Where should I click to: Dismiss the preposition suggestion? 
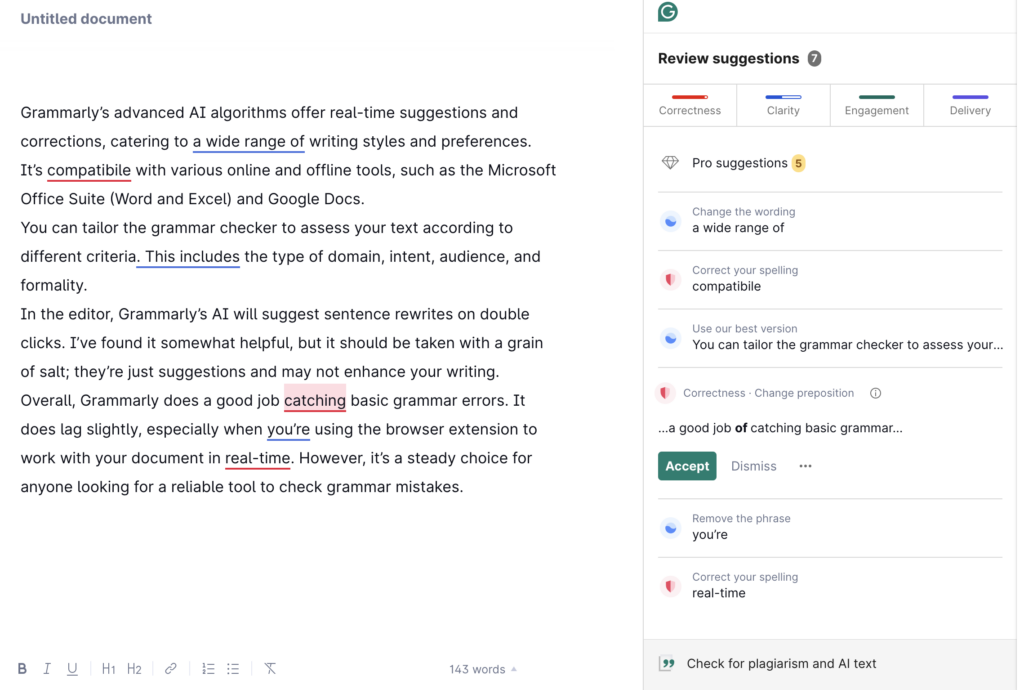click(x=753, y=466)
